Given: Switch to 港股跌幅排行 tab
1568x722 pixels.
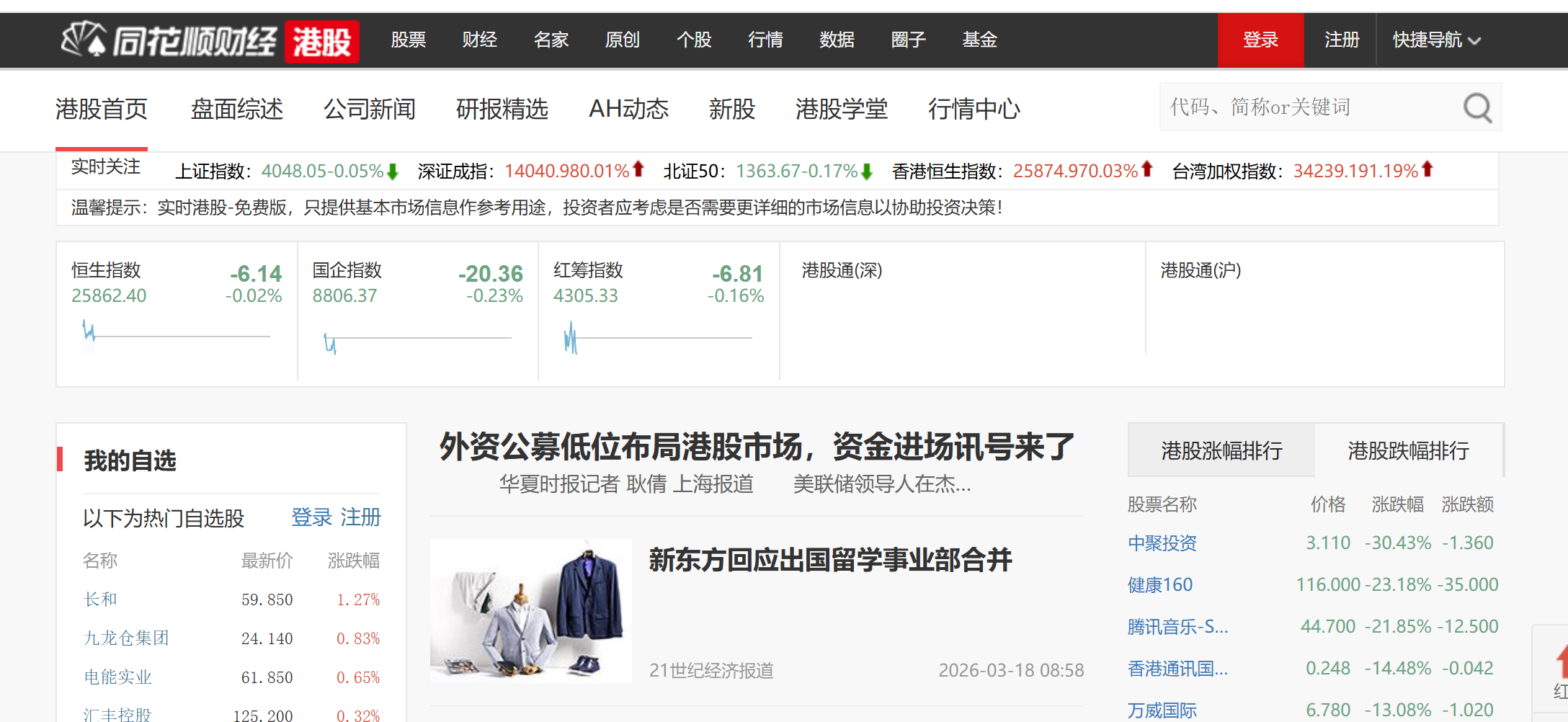Looking at the screenshot, I should tap(1409, 450).
